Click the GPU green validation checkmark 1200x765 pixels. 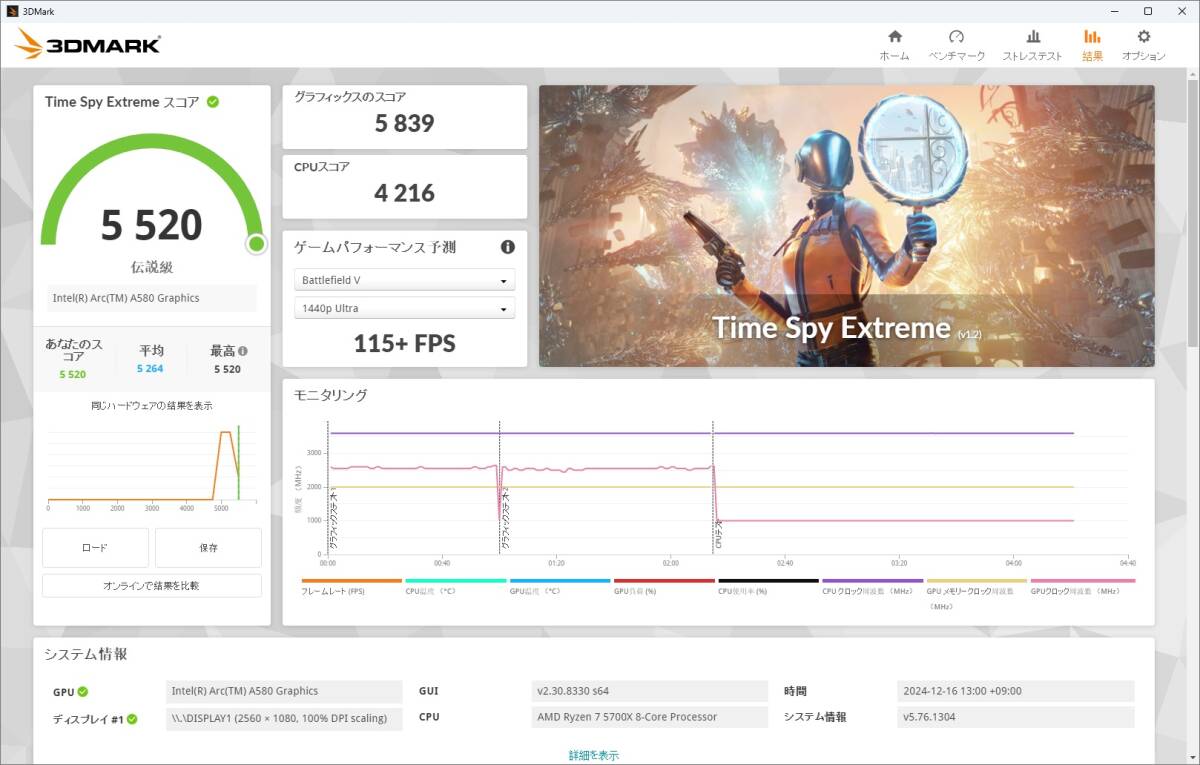click(83, 692)
